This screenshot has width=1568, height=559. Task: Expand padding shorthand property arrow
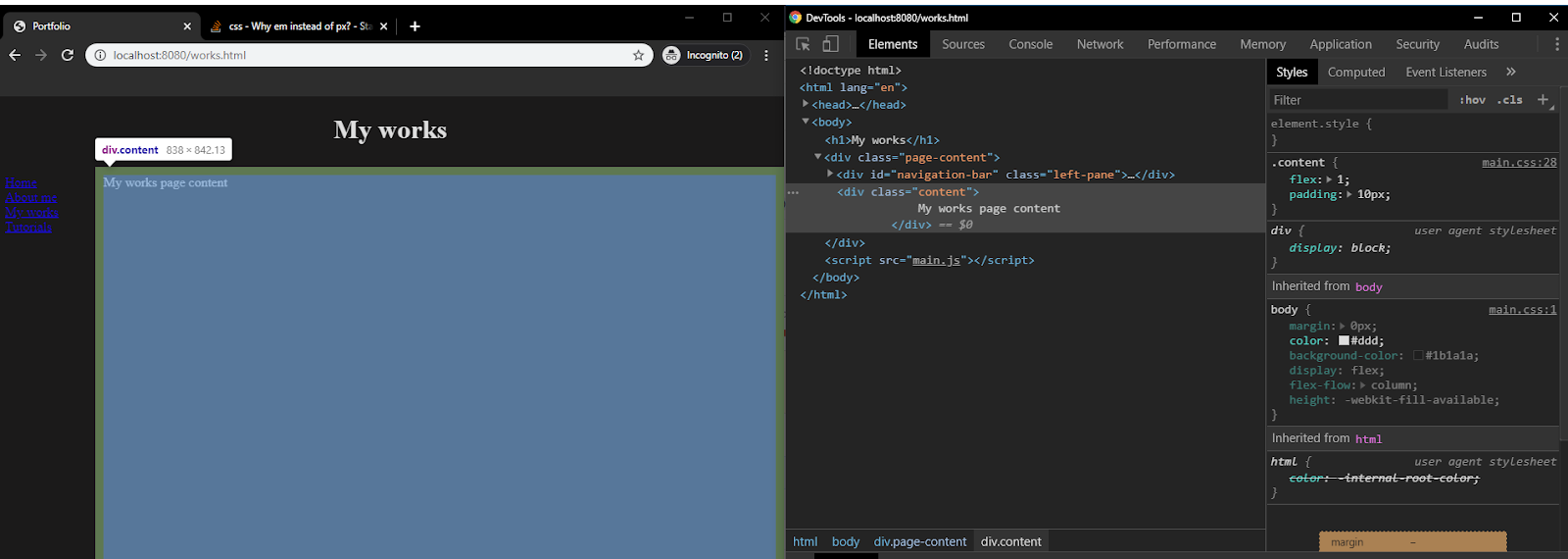pos(1350,194)
